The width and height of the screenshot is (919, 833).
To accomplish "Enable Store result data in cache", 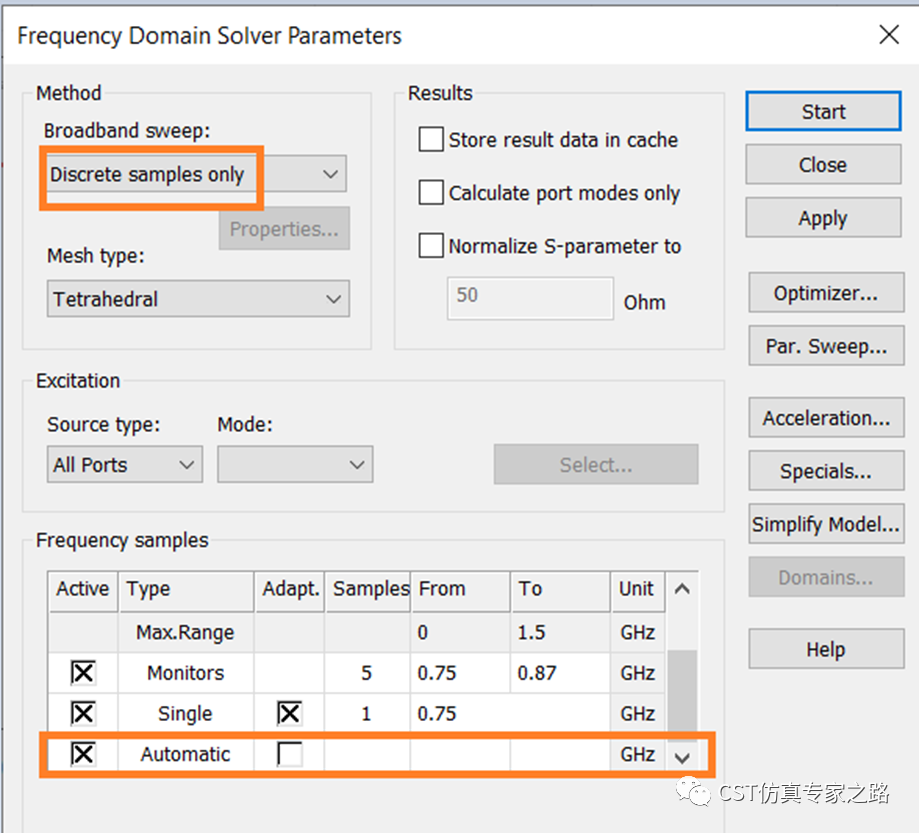I will [431, 140].
